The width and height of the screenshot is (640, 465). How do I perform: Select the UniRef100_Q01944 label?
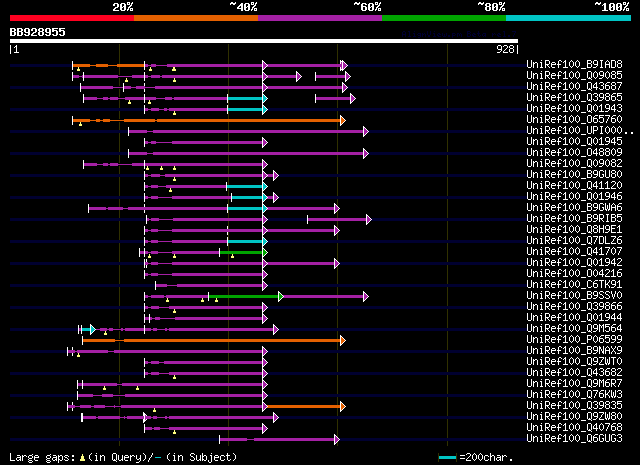tap(574, 318)
